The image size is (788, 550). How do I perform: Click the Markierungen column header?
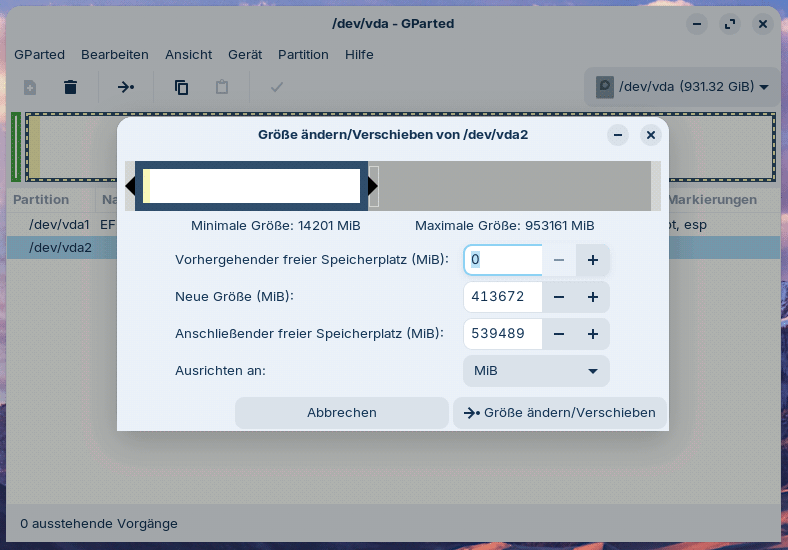[713, 200]
